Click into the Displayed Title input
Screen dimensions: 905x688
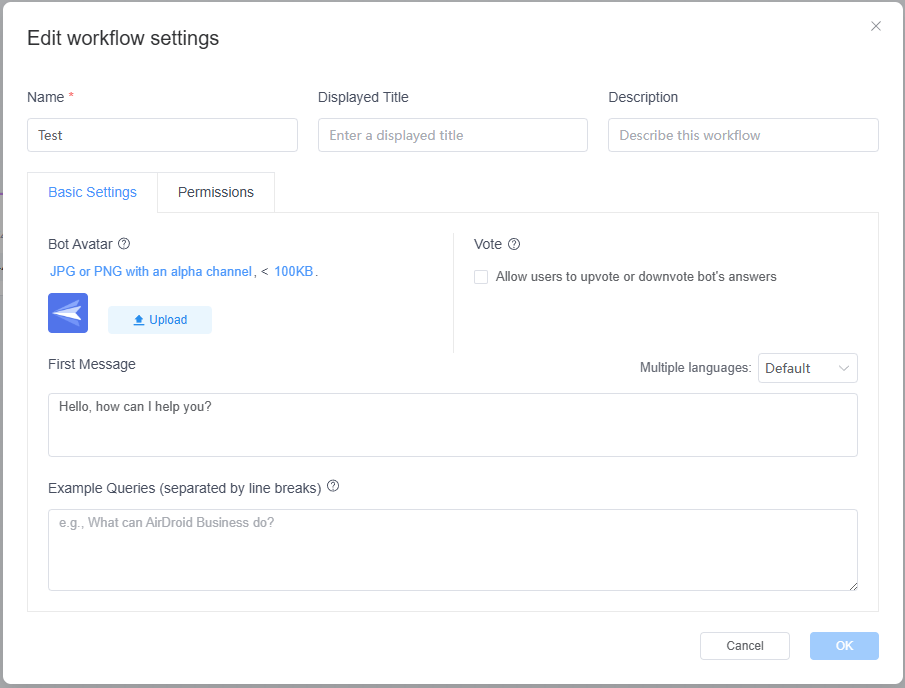[452, 135]
